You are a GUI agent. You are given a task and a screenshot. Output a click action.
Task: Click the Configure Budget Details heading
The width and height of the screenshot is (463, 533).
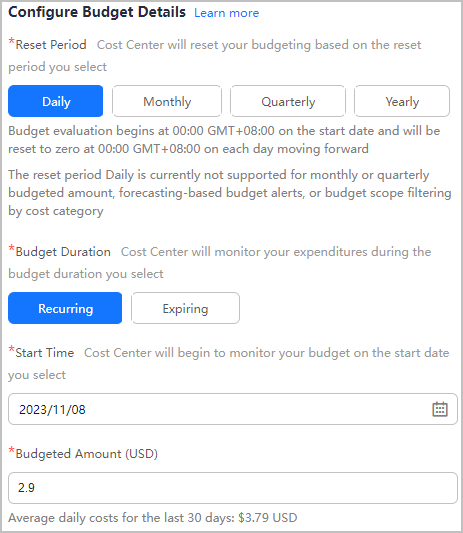[97, 12]
